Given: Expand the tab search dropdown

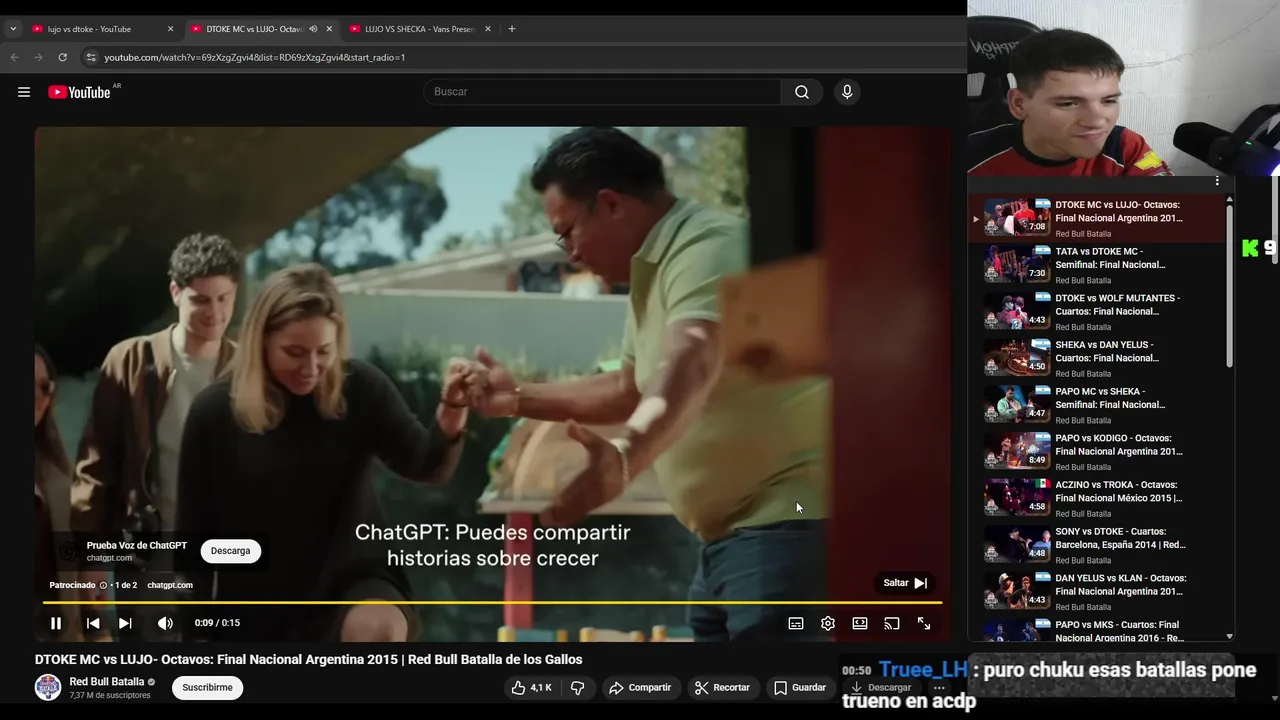Looking at the screenshot, I should click(13, 29).
